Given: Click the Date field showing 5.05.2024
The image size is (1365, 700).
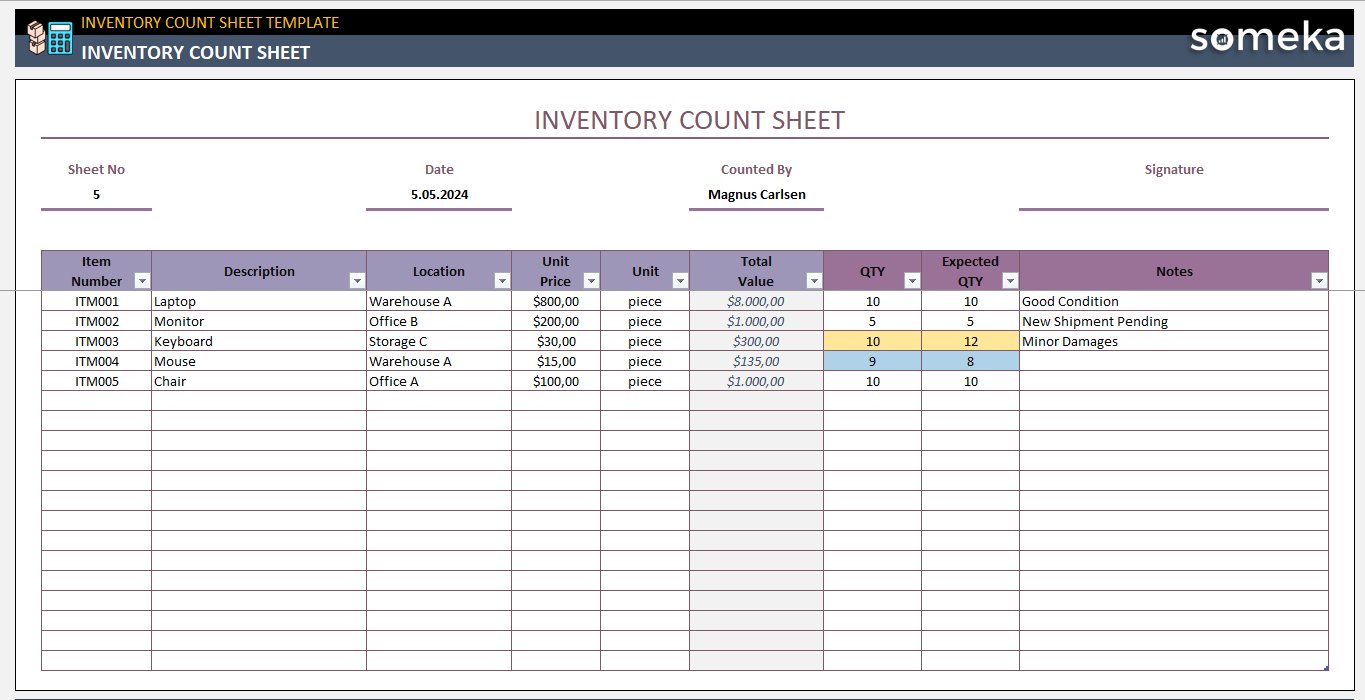Looking at the screenshot, I should click(x=439, y=194).
